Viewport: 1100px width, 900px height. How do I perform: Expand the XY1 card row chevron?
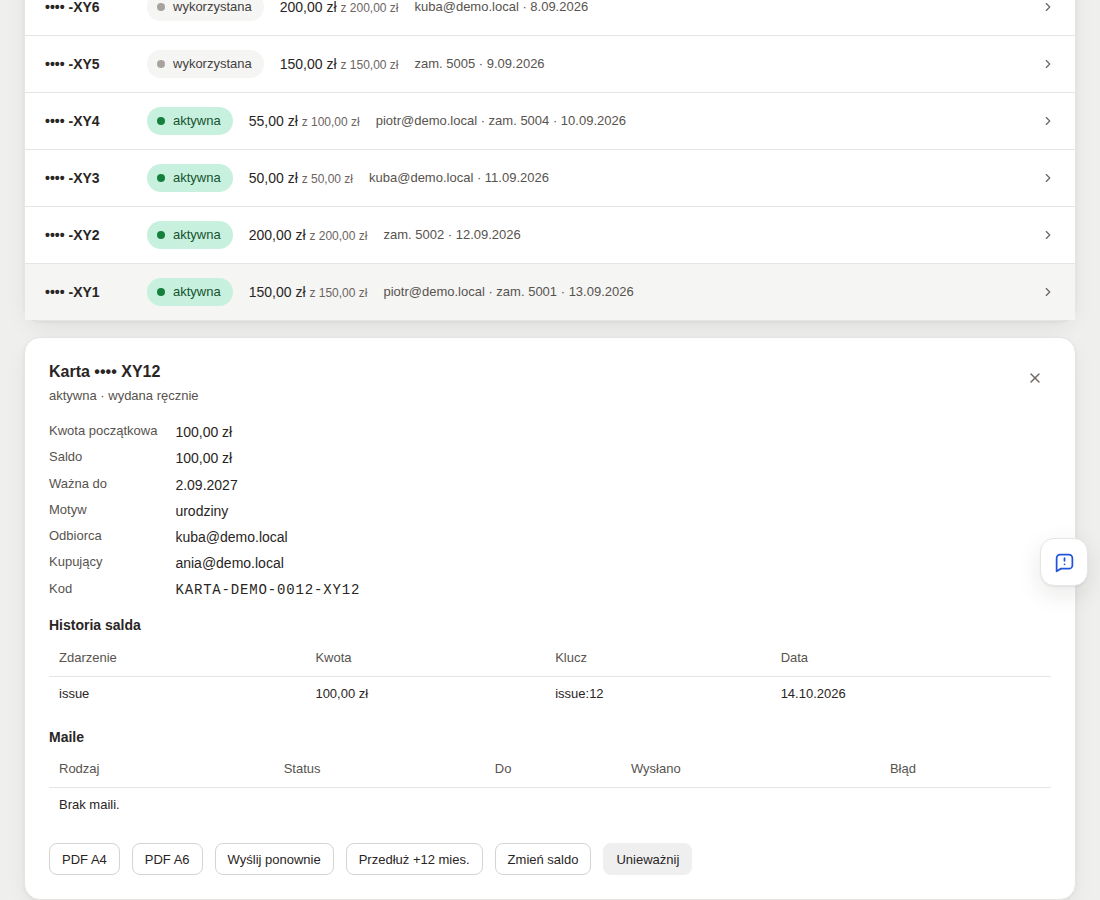click(1047, 292)
